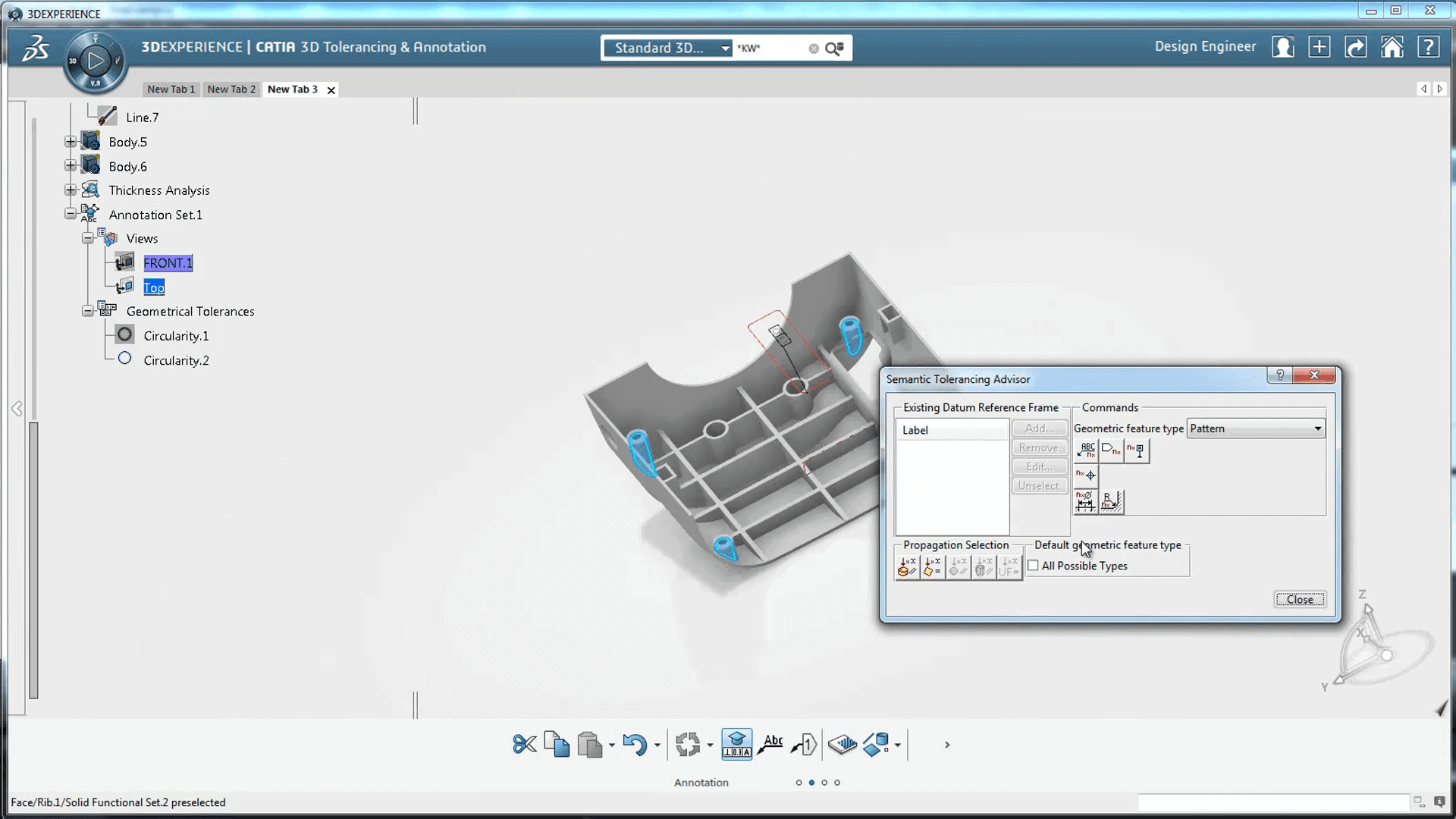Image resolution: width=1456 pixels, height=819 pixels.
Task: Click the Cut scissors icon
Action: pos(524,744)
